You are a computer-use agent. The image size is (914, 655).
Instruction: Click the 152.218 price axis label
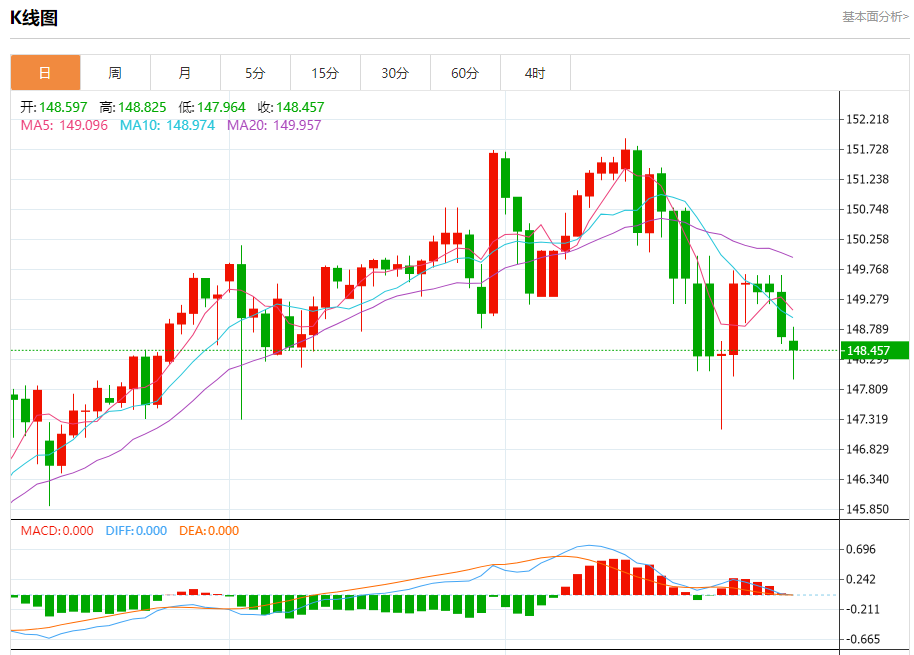pyautogui.click(x=867, y=119)
